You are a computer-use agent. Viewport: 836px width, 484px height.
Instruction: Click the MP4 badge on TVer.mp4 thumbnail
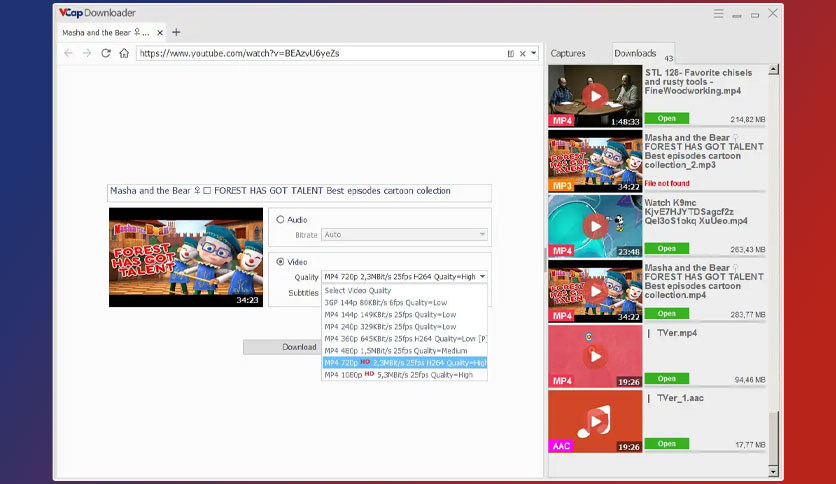561,381
